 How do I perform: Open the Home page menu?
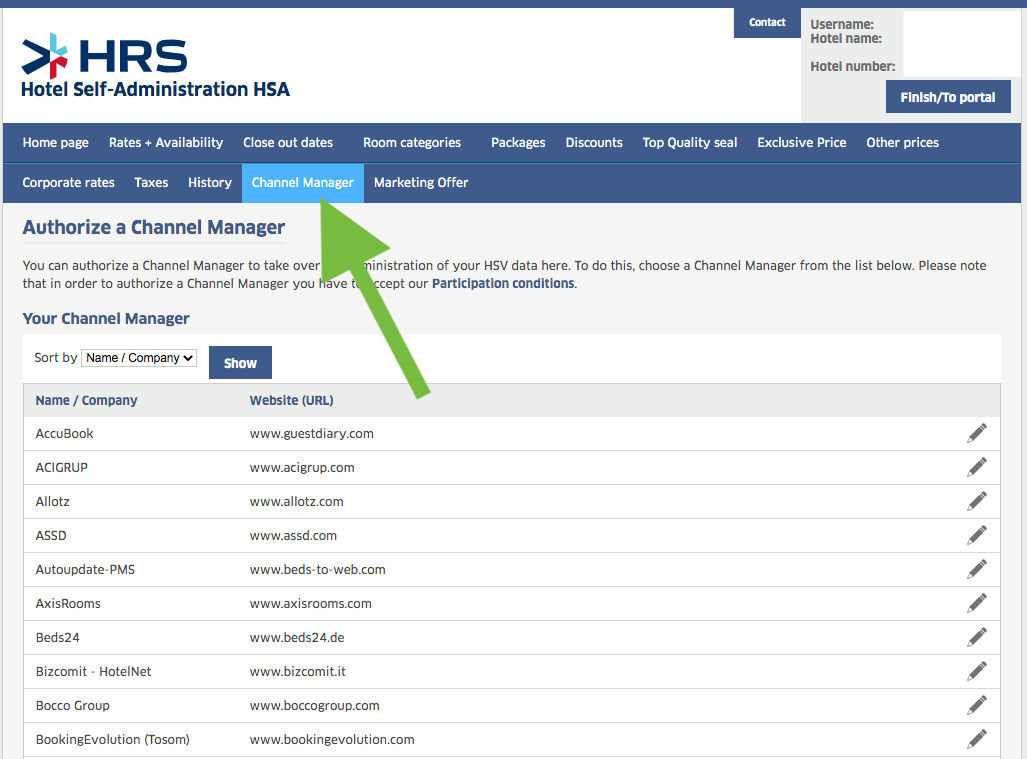click(x=56, y=143)
